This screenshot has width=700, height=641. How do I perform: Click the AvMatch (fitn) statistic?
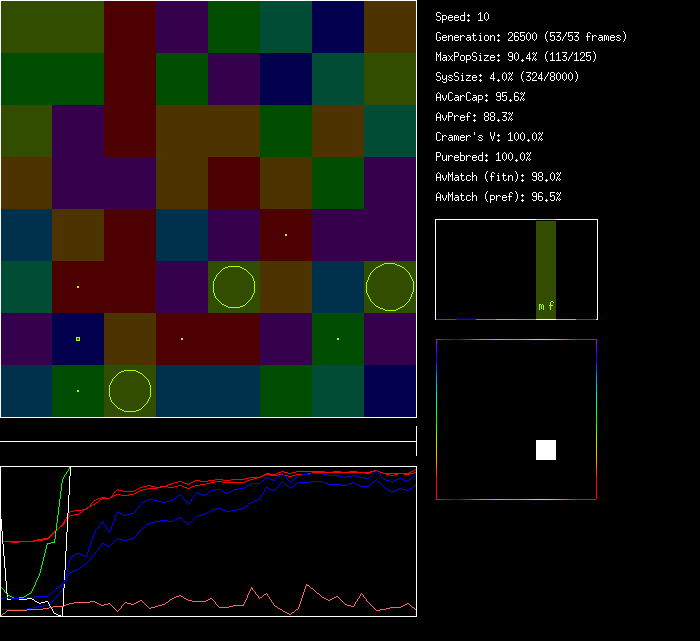point(498,177)
